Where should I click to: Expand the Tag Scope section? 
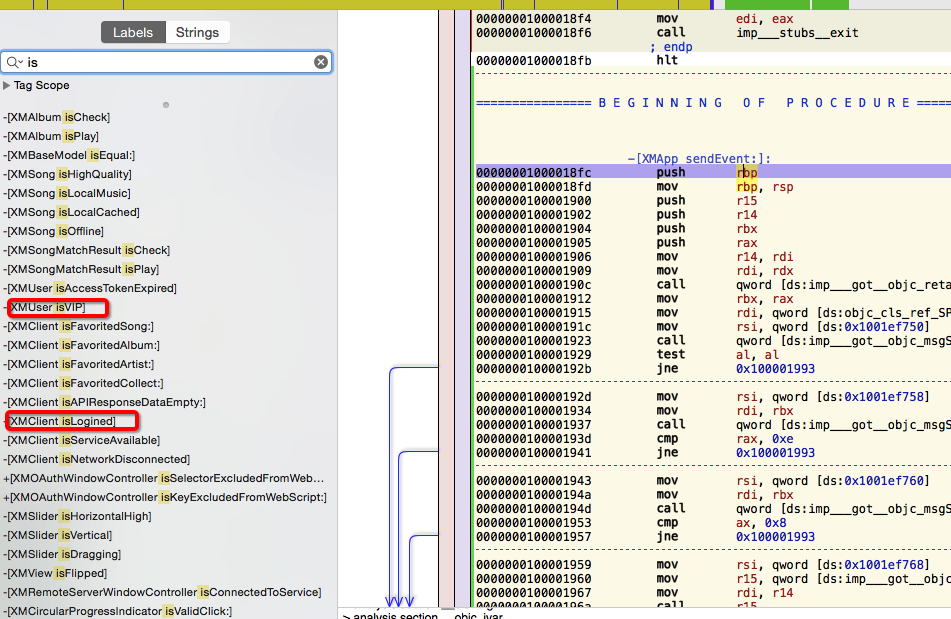coord(7,85)
